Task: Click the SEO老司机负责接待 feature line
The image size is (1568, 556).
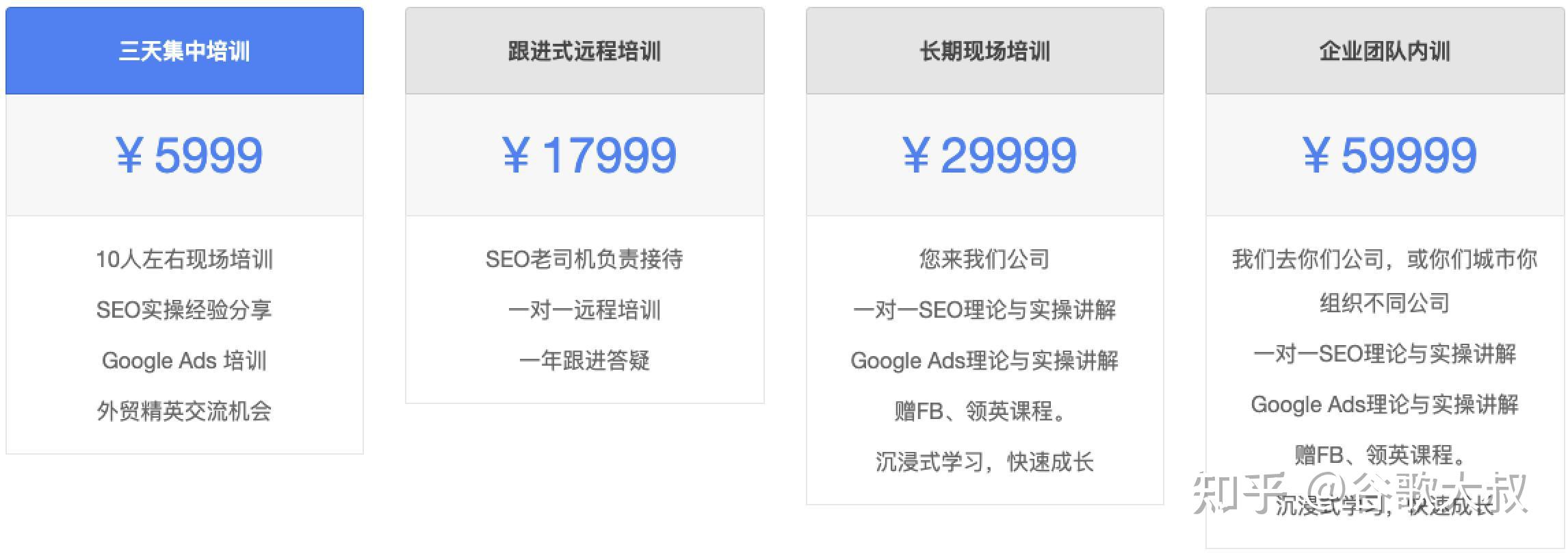Action: [584, 260]
